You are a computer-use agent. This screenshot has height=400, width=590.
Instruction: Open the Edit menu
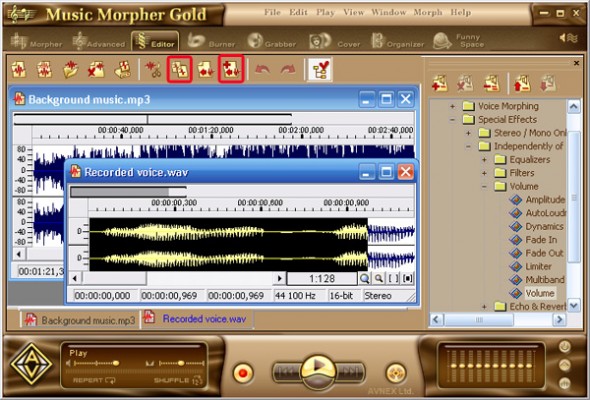(x=298, y=12)
